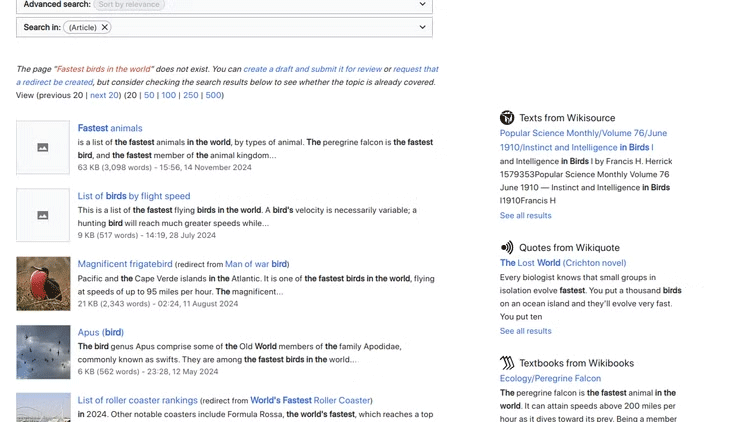Click placeholder image for Fastest animals
Screen dimensions: 750x422
tap(43, 148)
